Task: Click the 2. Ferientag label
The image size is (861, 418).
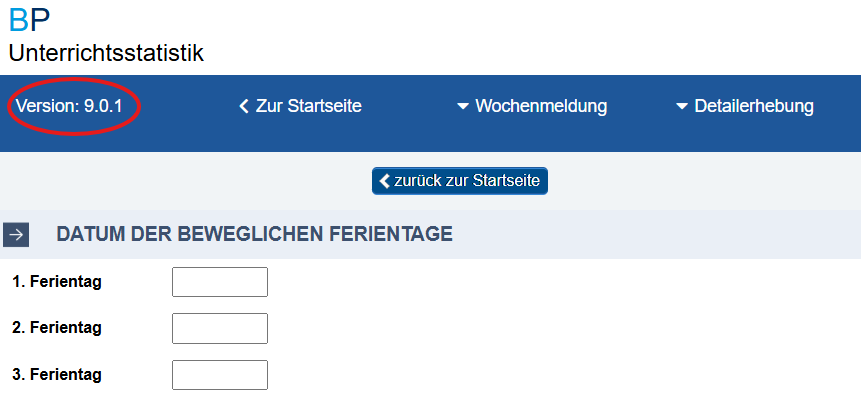Action: tap(57, 328)
